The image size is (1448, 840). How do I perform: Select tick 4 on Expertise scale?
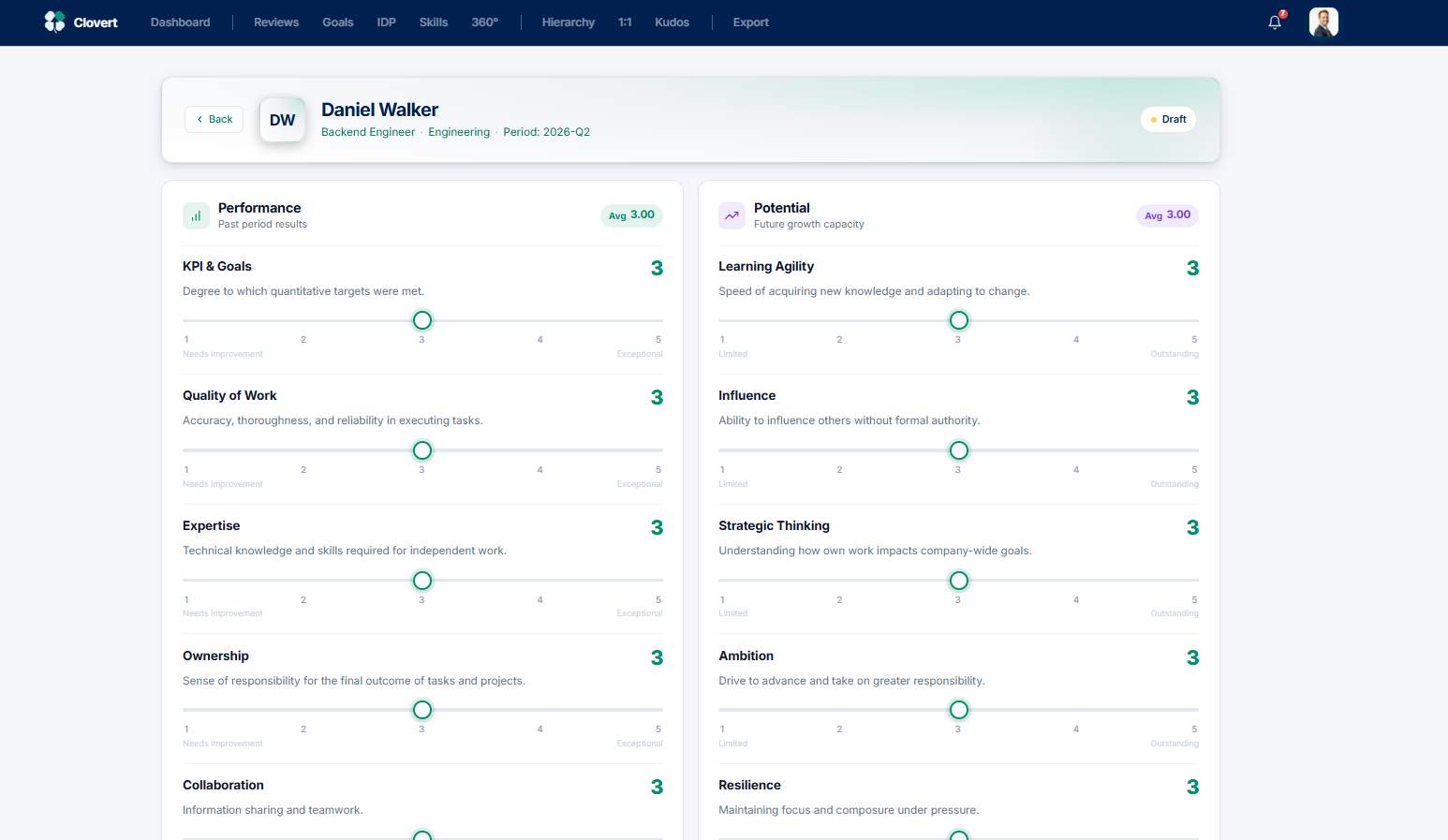(540, 600)
